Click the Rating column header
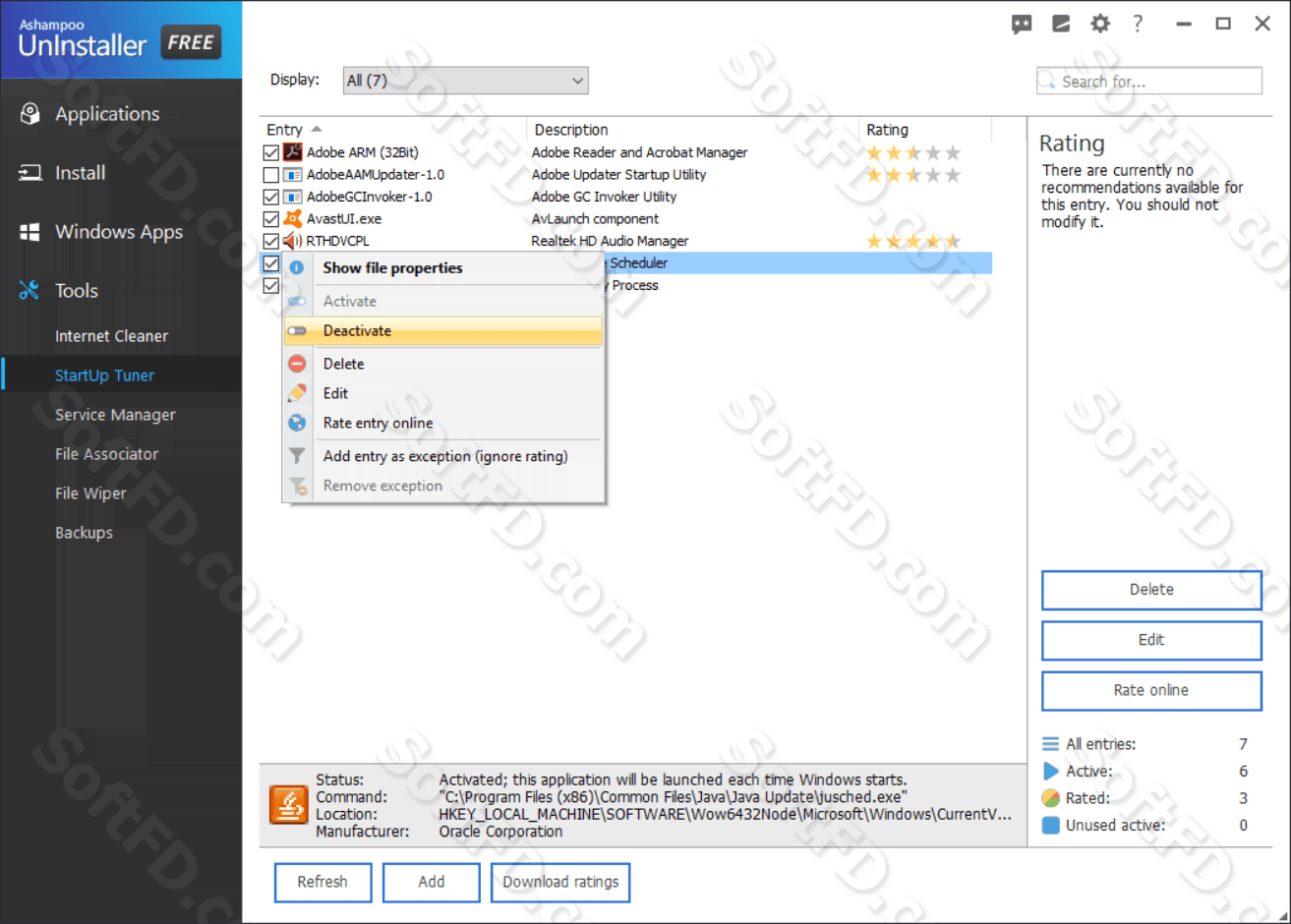Image resolution: width=1291 pixels, height=924 pixels. (925, 130)
